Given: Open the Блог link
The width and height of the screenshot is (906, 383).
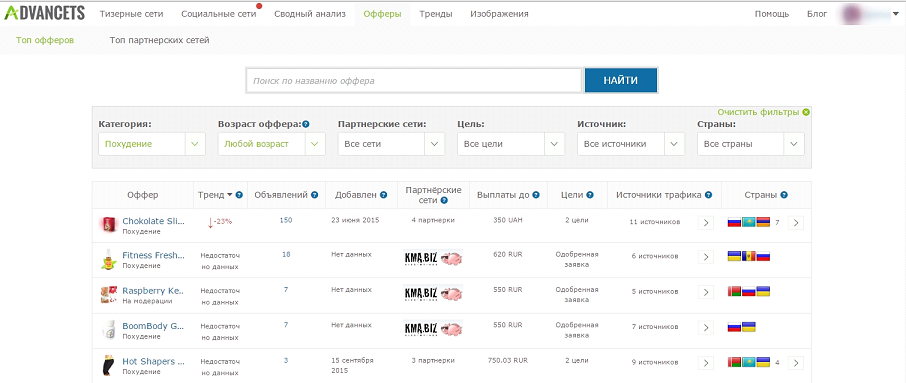Looking at the screenshot, I should [817, 14].
